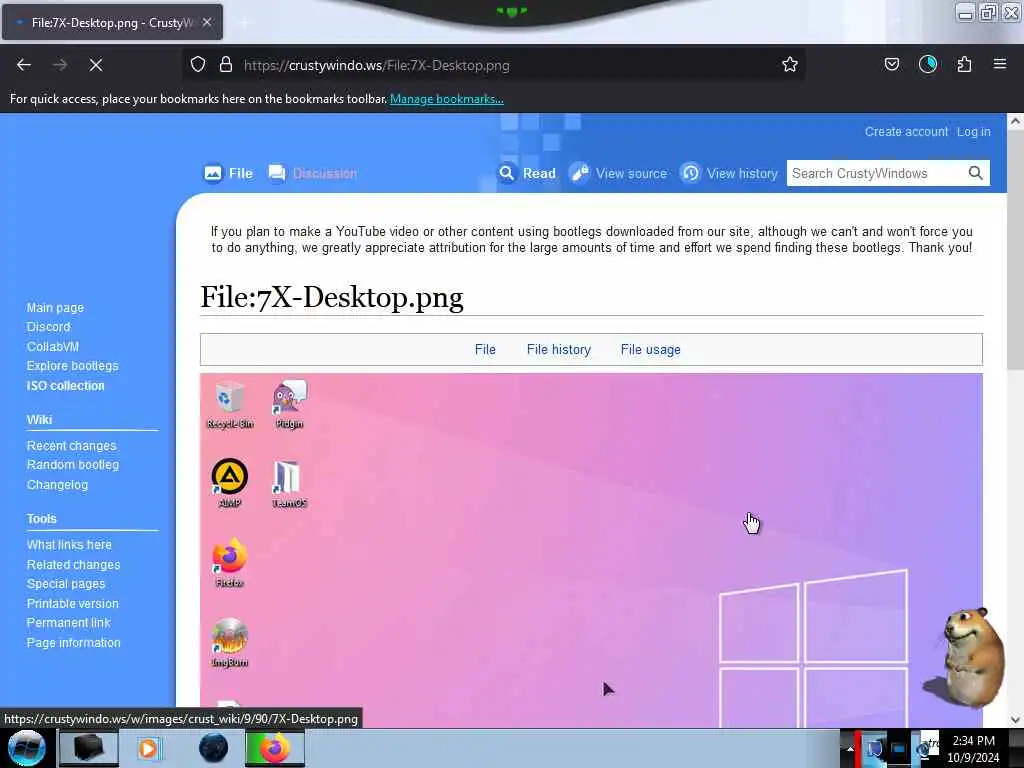
Task: Open the Windows Start orb
Action: [x=27, y=748]
